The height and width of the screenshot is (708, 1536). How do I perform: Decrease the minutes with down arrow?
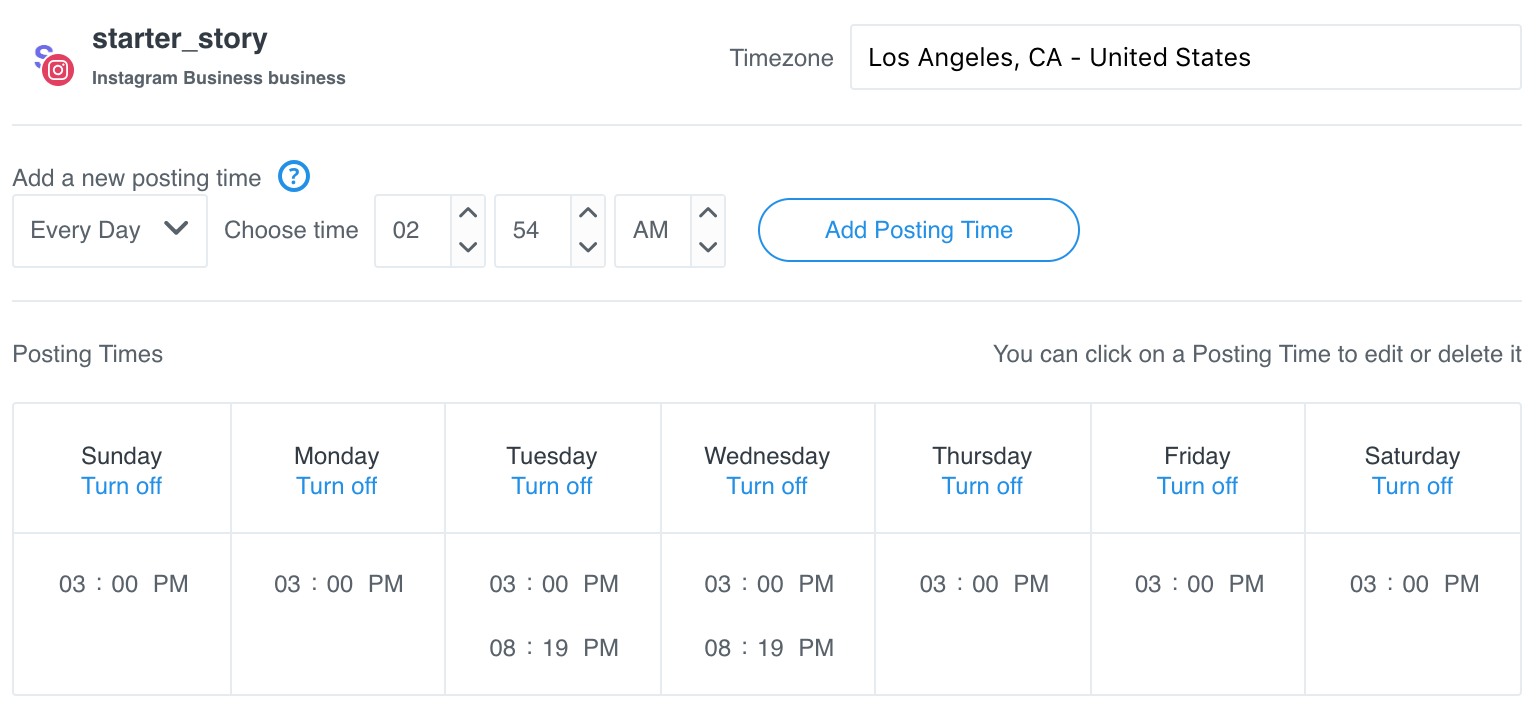click(588, 247)
